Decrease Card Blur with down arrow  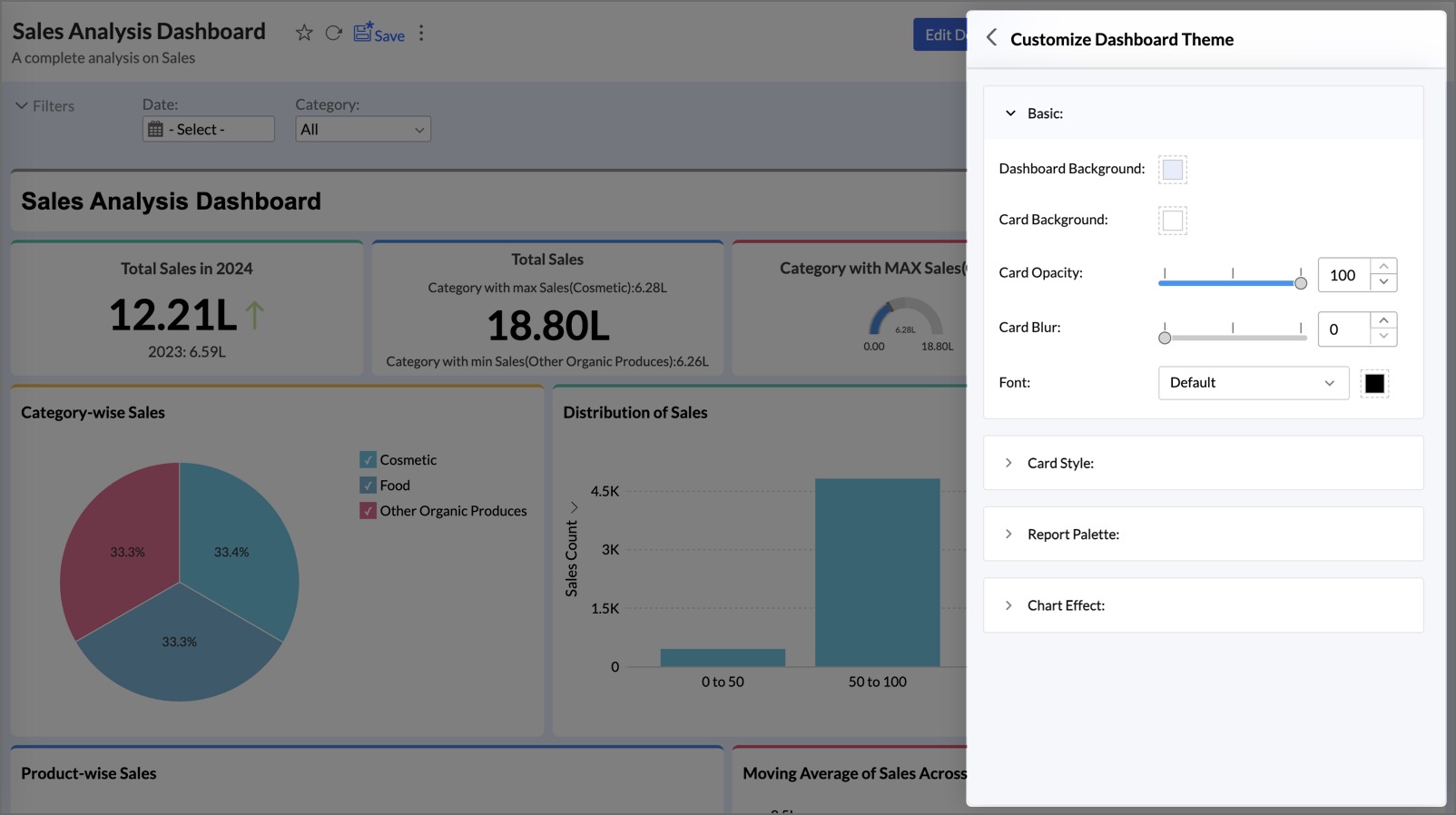pyautogui.click(x=1383, y=337)
